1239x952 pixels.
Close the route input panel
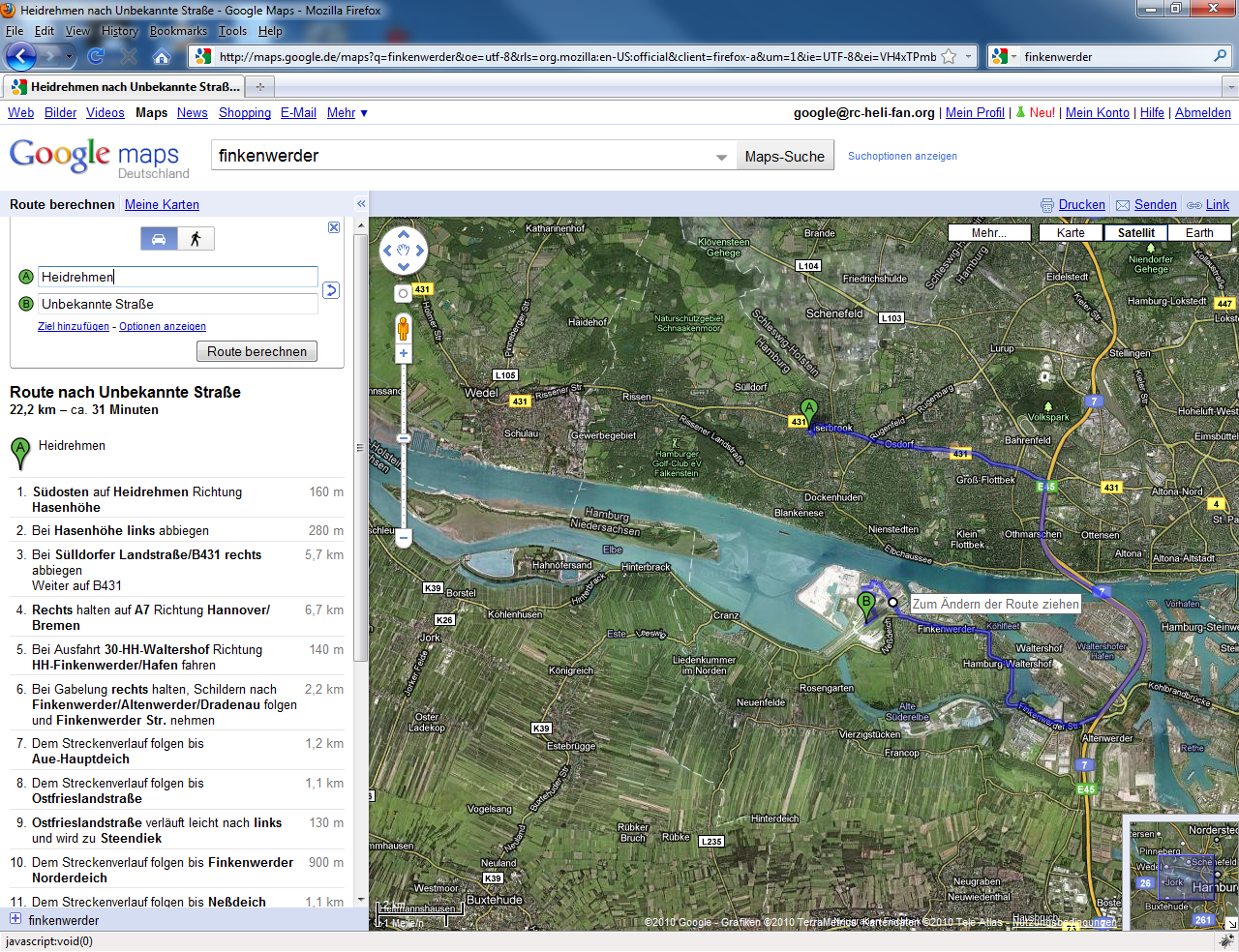coord(334,227)
